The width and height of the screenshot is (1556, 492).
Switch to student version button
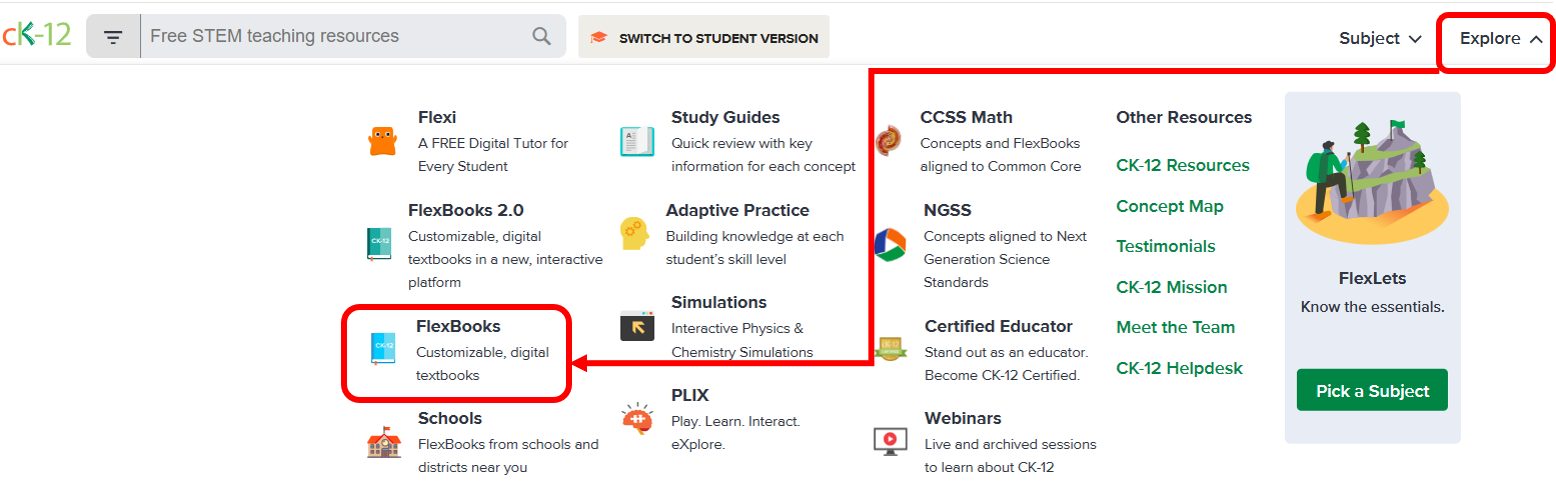pos(704,37)
